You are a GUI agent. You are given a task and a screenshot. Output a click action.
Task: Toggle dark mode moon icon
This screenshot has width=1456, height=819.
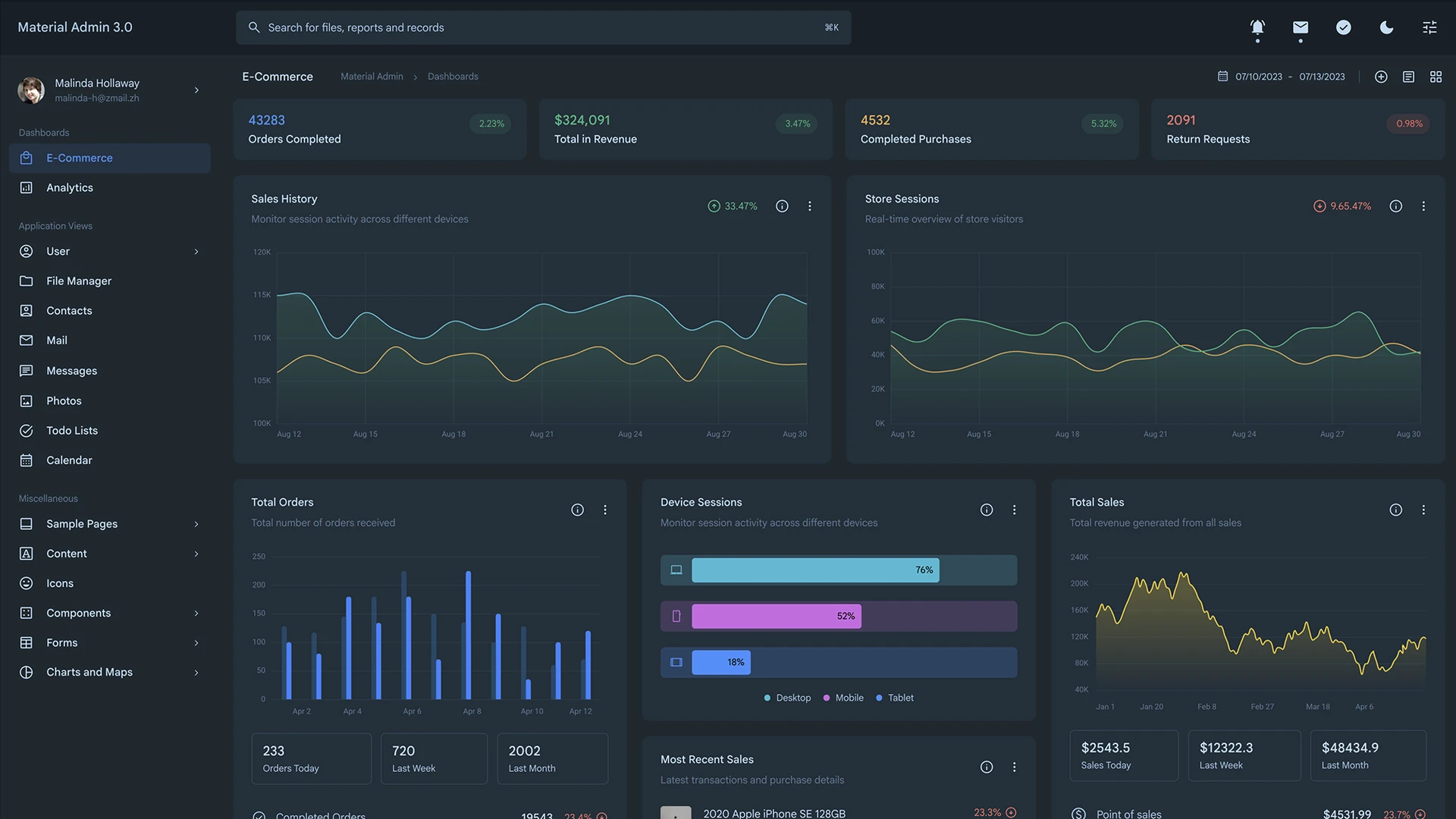1386,27
